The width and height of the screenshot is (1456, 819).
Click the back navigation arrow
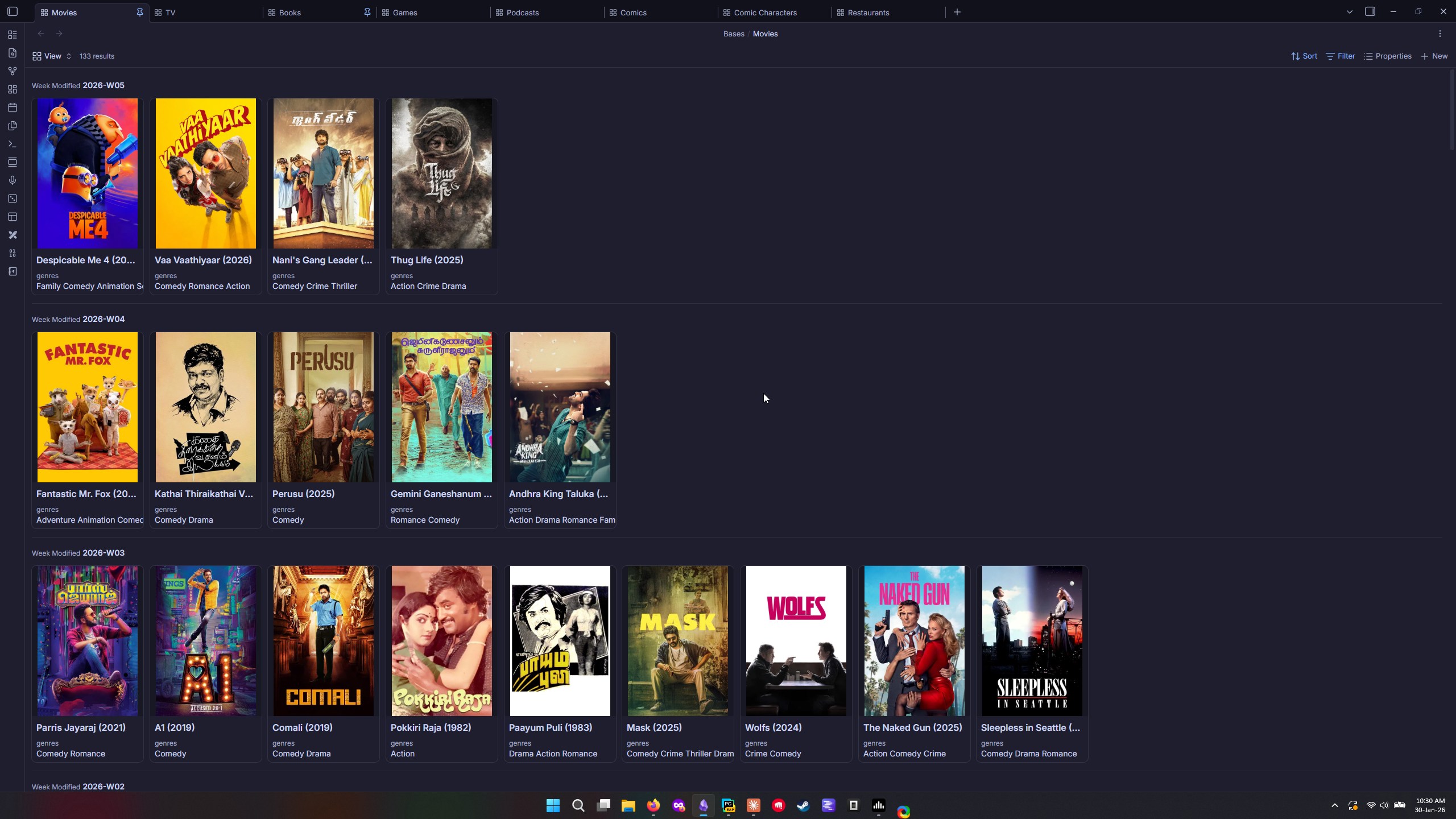click(x=40, y=34)
